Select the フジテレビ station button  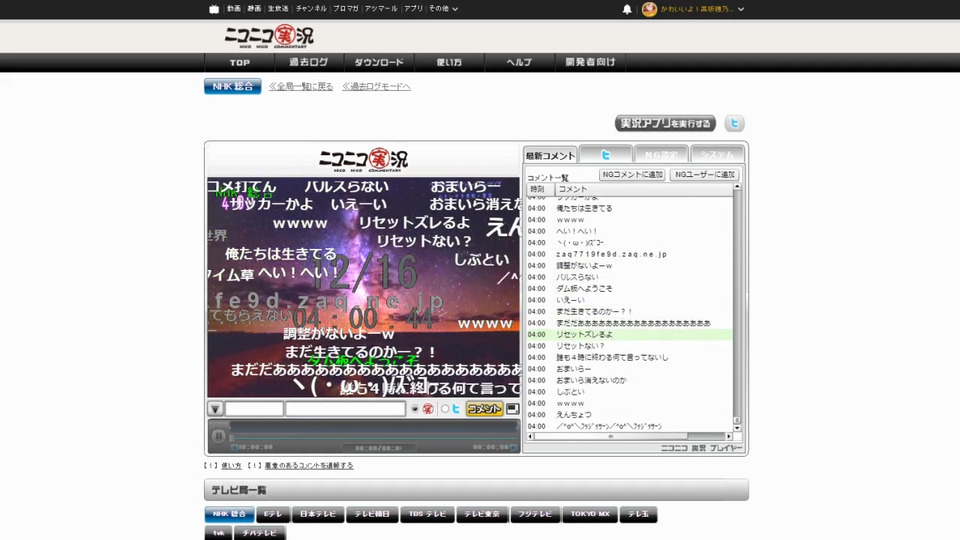tap(535, 514)
